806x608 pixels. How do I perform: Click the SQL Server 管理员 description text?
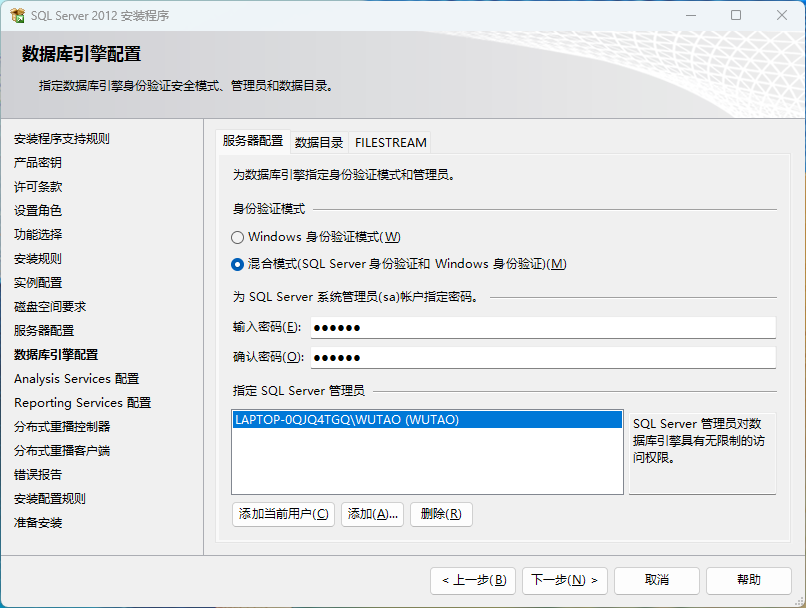699,441
